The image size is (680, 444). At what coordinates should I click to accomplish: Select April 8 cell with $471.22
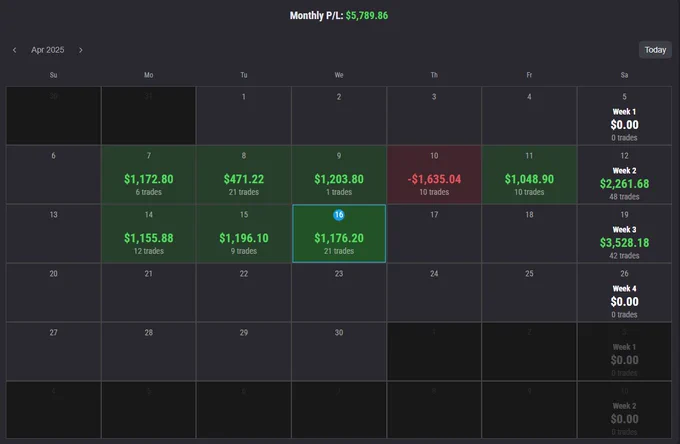(244, 174)
